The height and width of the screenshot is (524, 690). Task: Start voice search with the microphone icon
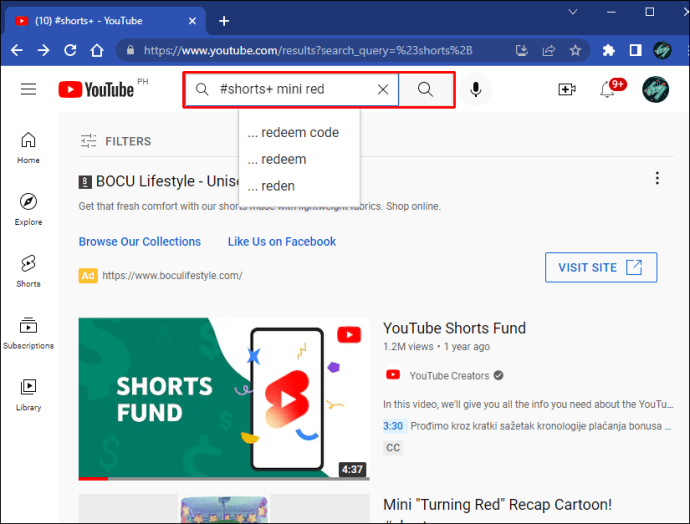tap(475, 89)
